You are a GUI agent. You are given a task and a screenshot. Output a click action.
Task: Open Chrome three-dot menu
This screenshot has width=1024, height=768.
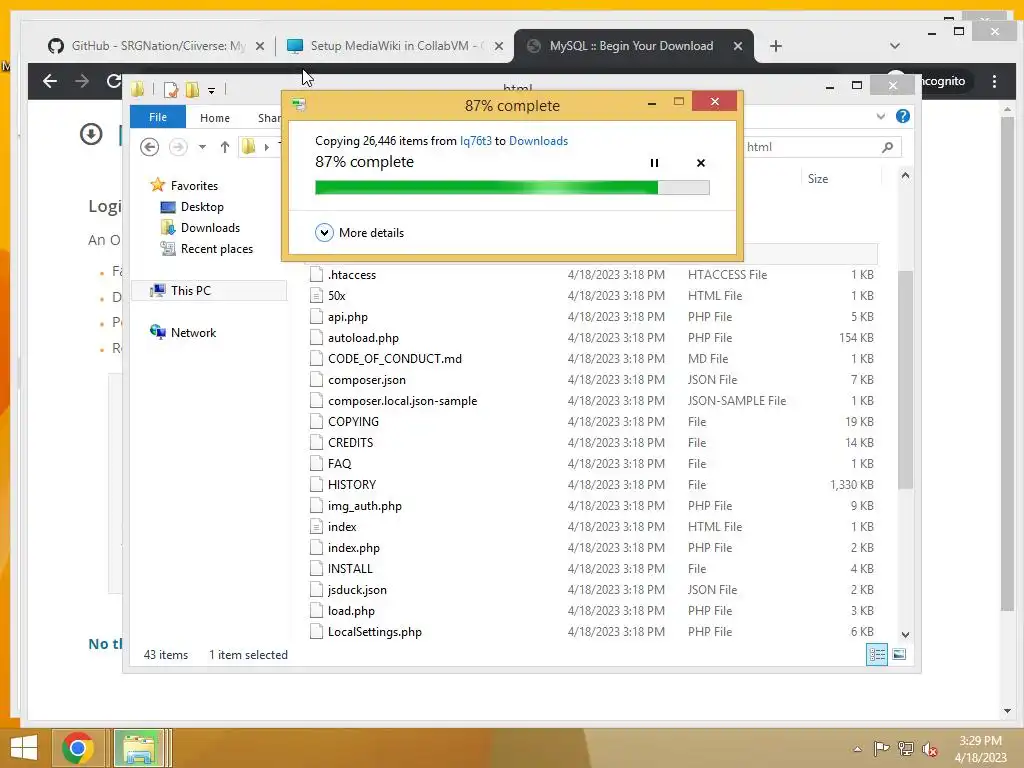pyautogui.click(x=994, y=81)
